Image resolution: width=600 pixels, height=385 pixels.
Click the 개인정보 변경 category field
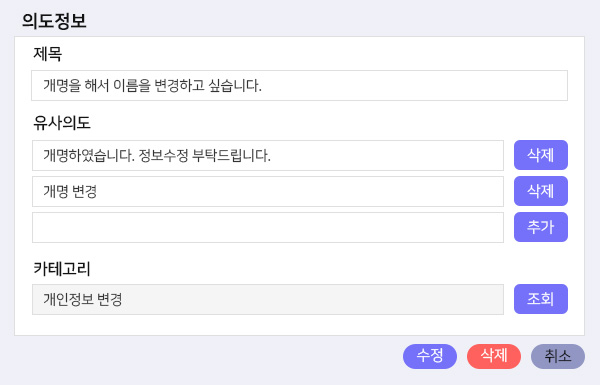click(x=268, y=299)
